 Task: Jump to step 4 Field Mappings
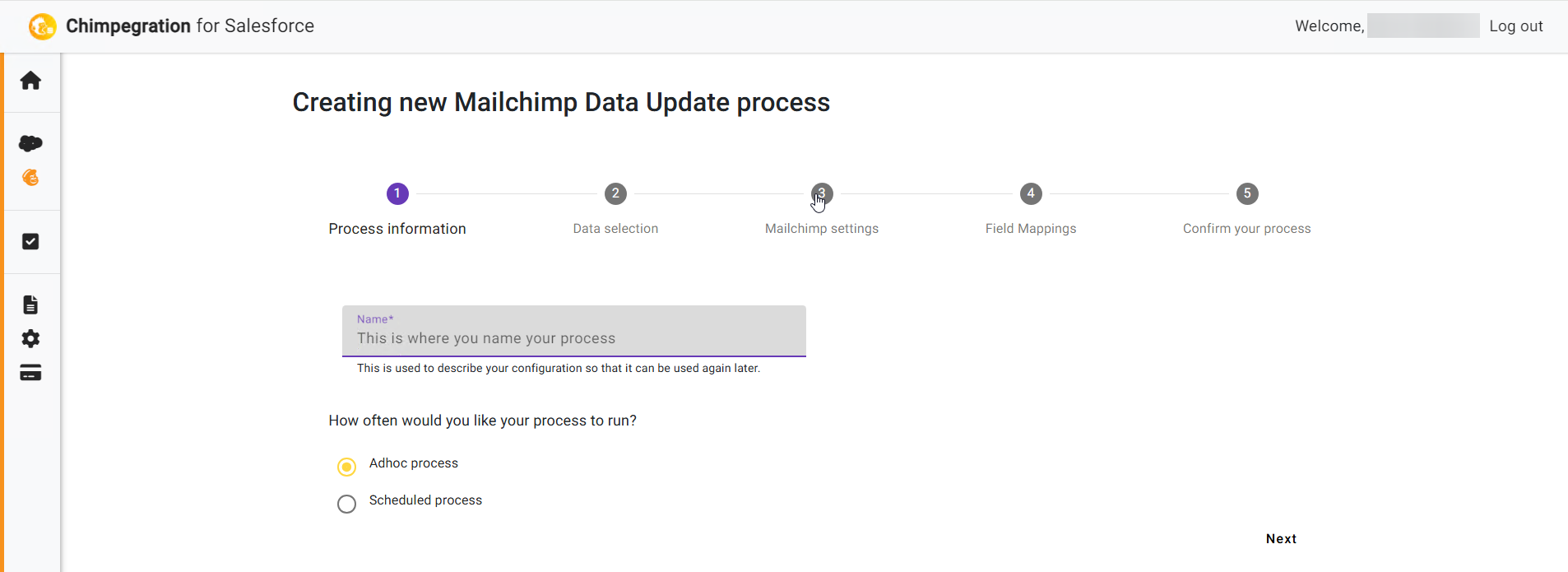1031,209
